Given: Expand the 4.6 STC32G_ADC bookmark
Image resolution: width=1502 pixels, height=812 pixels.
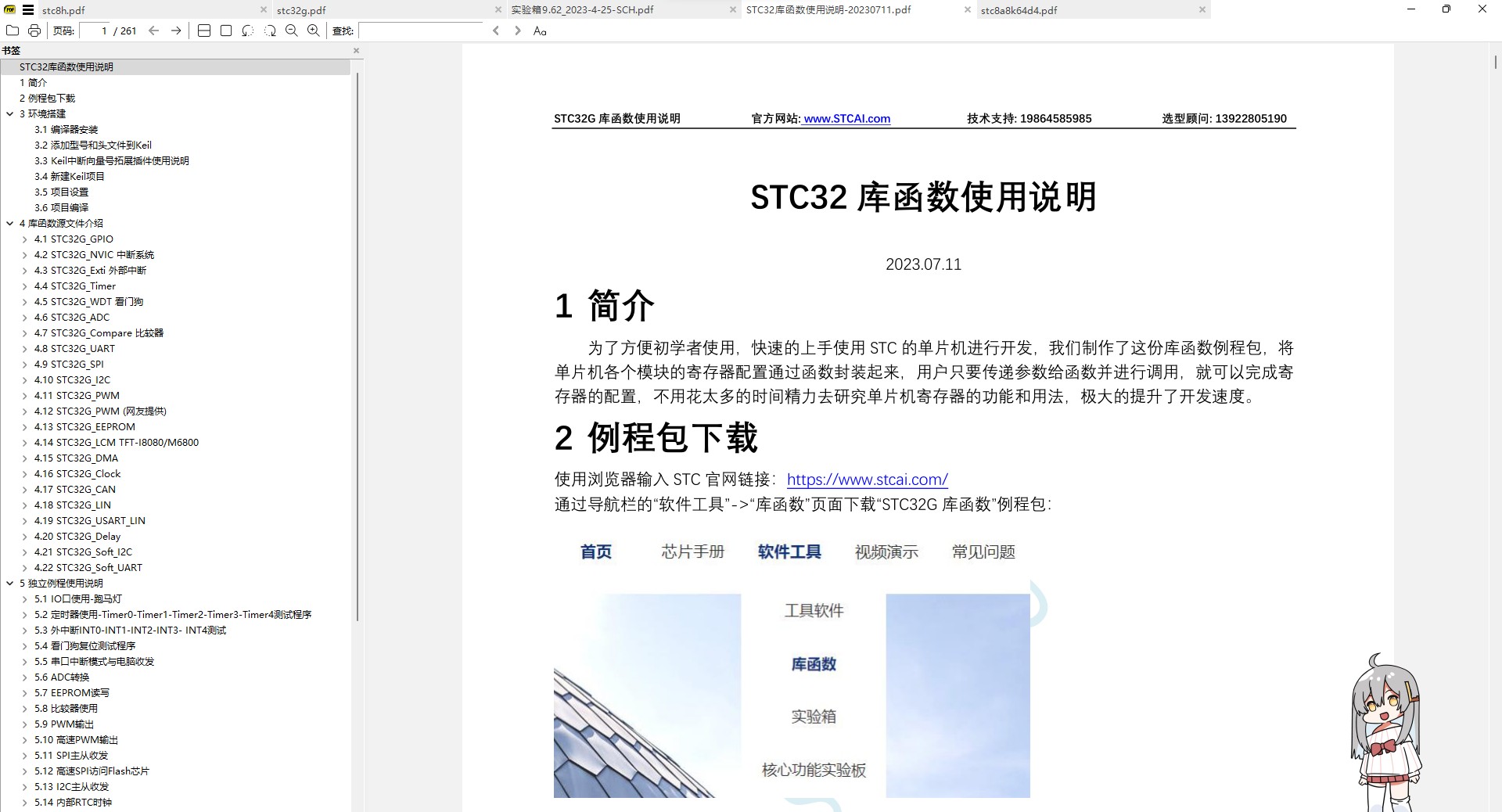Looking at the screenshot, I should 25,318.
